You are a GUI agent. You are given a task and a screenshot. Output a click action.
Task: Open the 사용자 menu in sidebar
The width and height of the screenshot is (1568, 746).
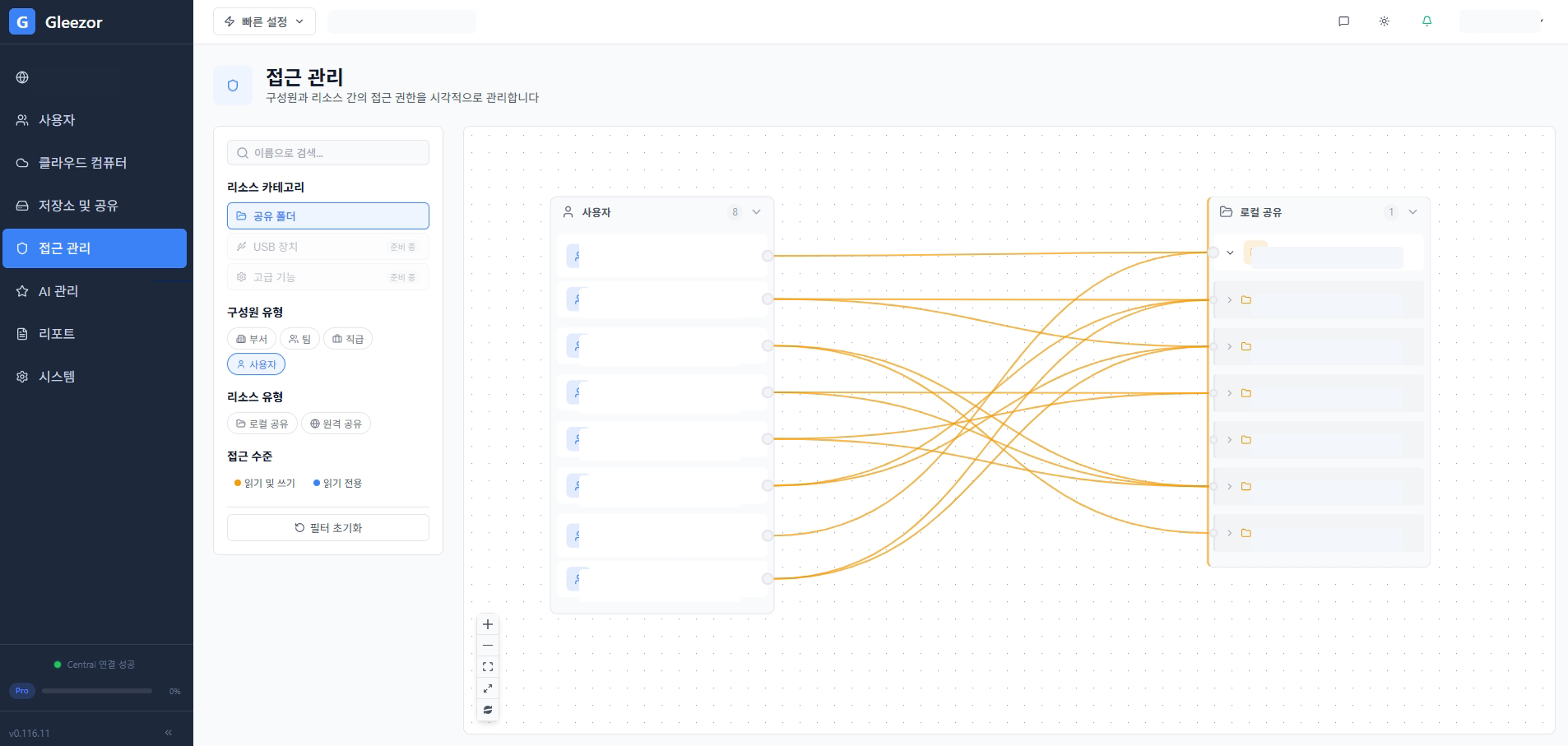[95, 120]
